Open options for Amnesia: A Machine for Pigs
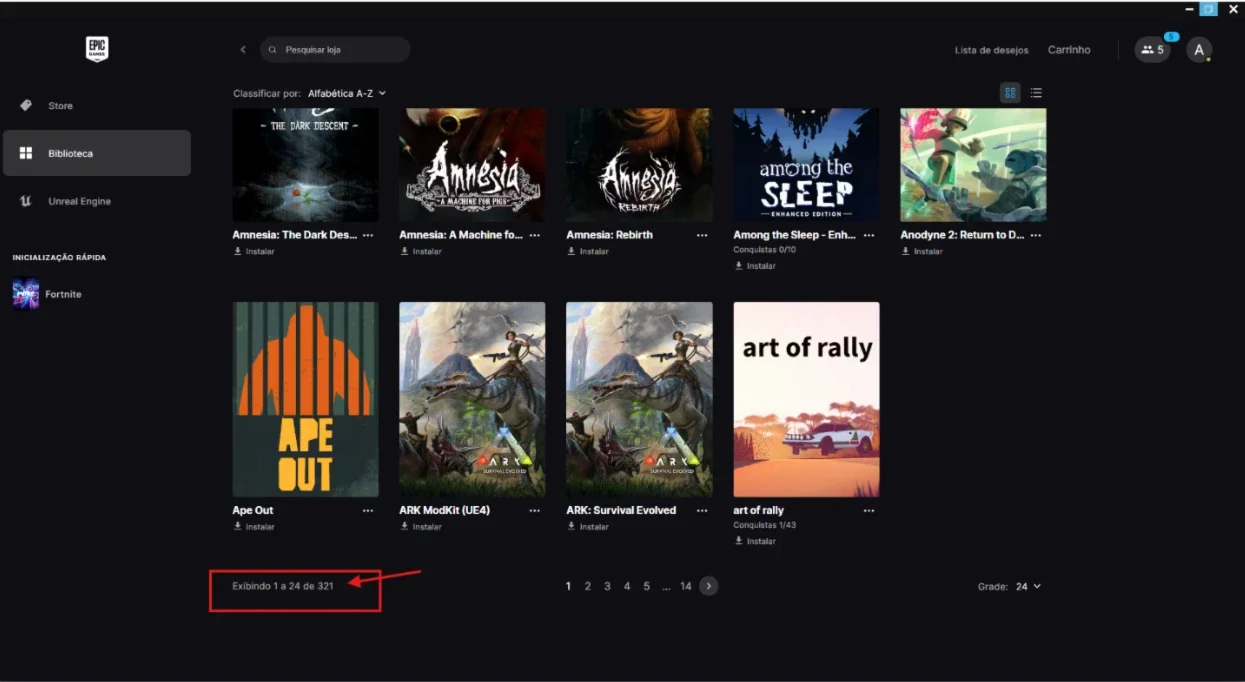This screenshot has height=682, width=1245. [535, 235]
